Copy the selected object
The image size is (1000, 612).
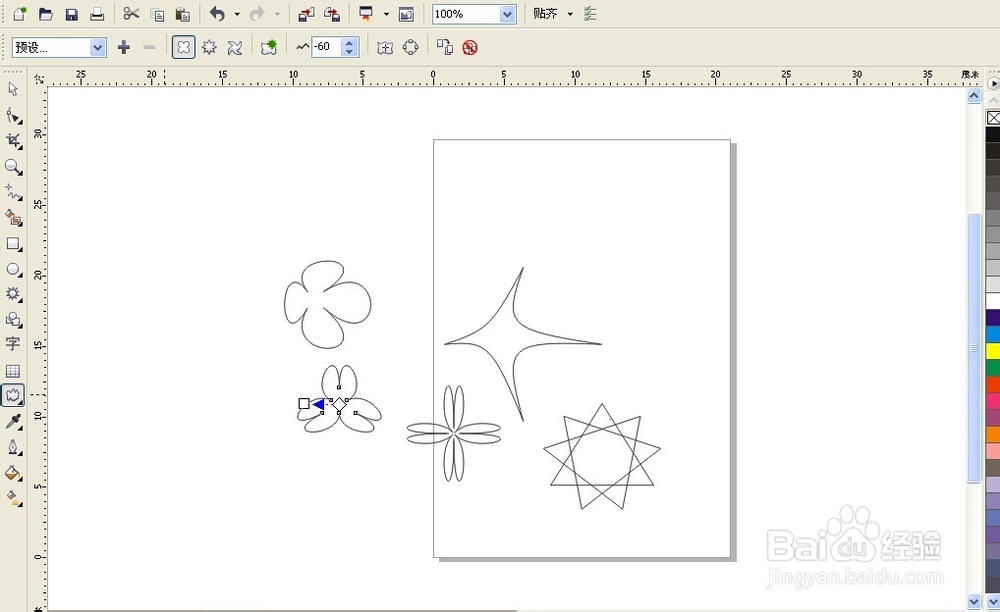pyautogui.click(x=157, y=13)
